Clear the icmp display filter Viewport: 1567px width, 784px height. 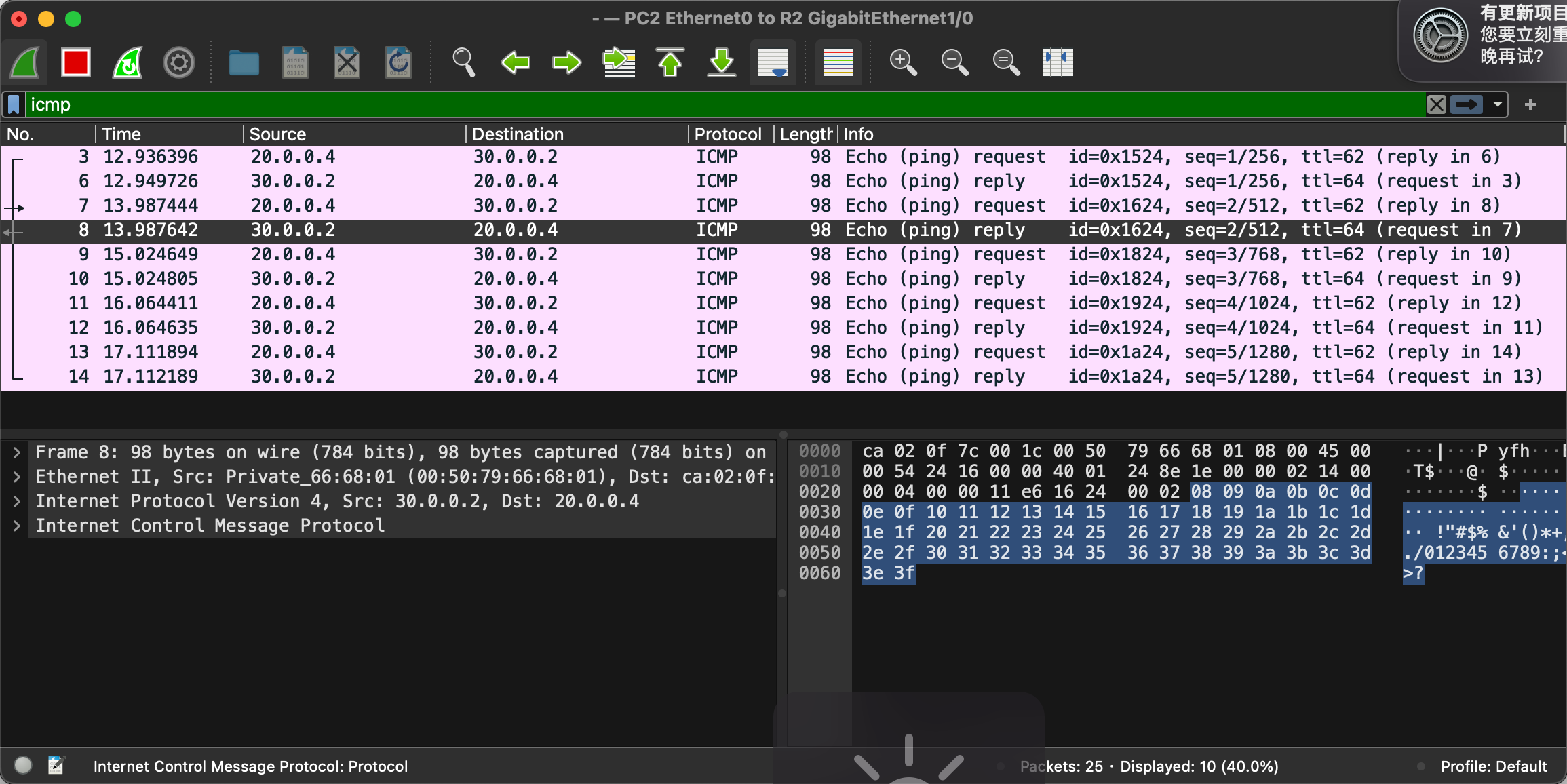point(1436,104)
